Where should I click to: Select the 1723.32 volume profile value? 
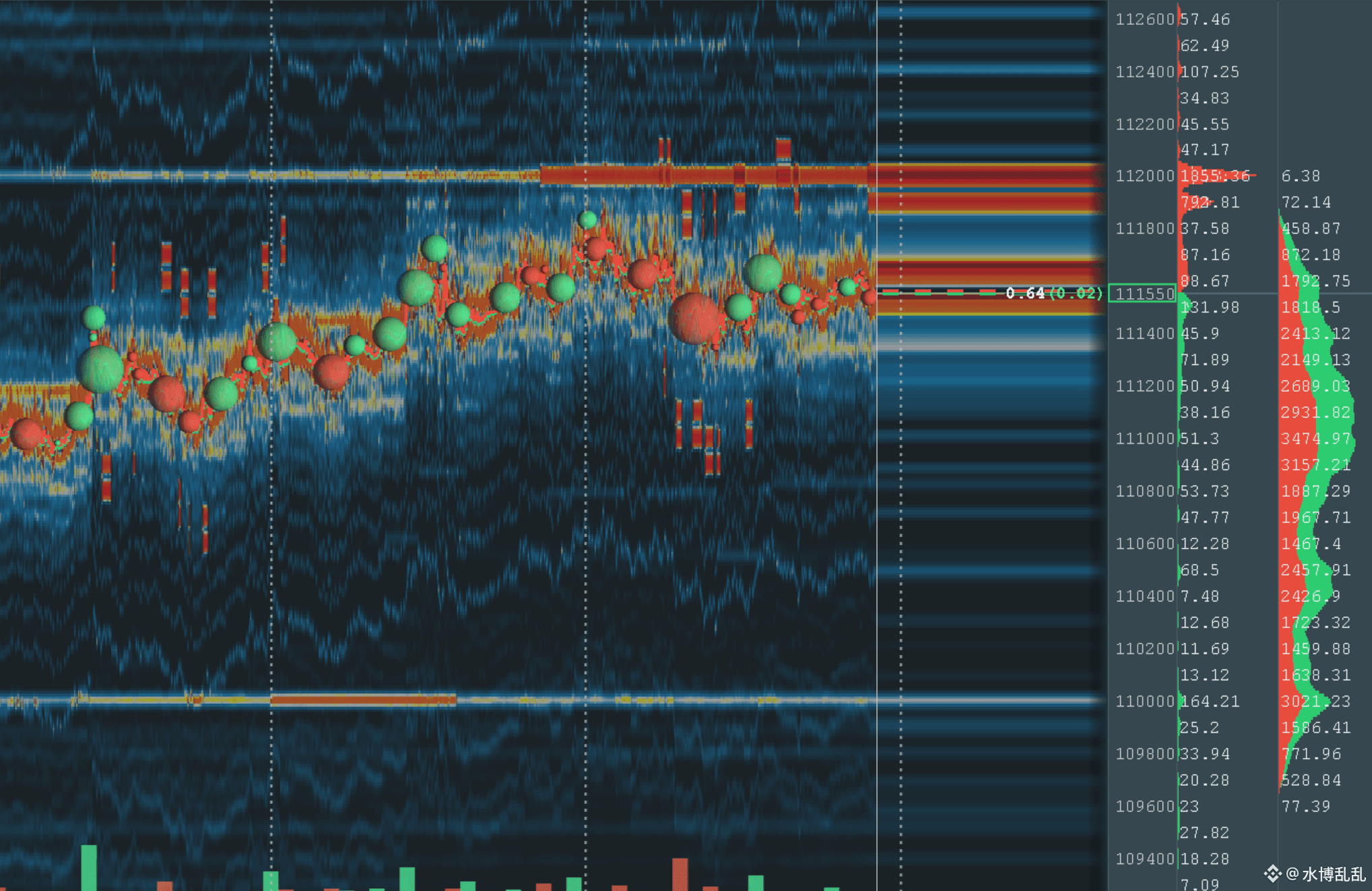pos(1316,623)
